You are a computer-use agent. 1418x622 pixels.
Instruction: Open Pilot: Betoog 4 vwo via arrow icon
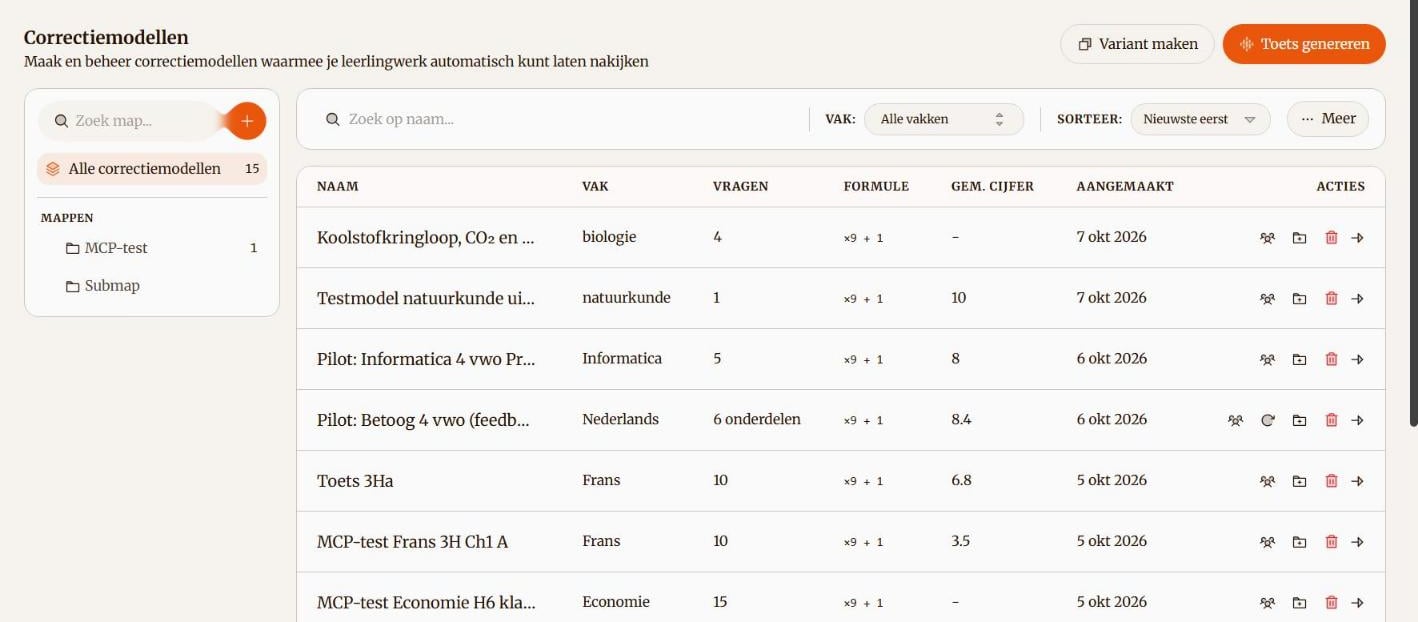click(1357, 421)
